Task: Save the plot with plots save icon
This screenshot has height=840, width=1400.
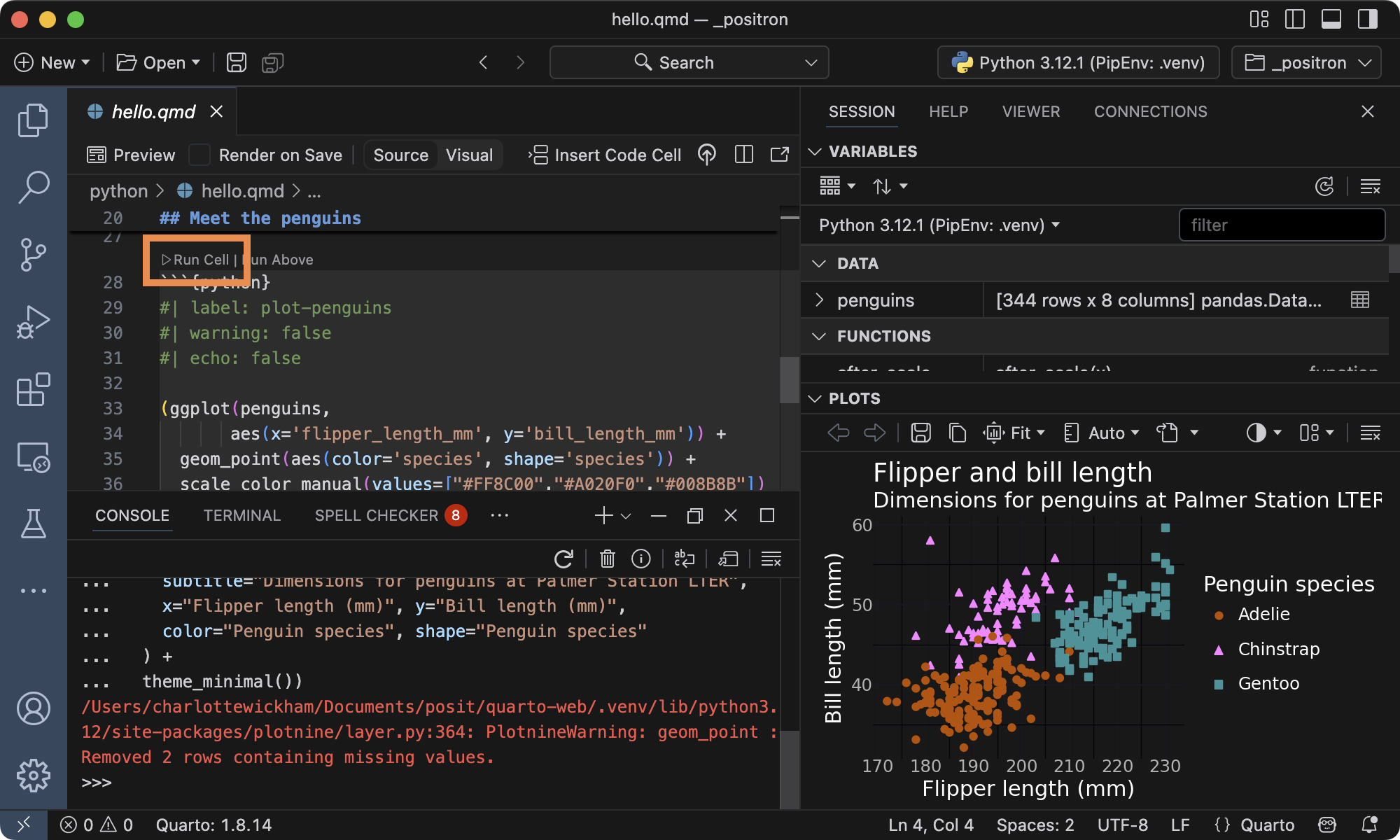Action: (920, 433)
